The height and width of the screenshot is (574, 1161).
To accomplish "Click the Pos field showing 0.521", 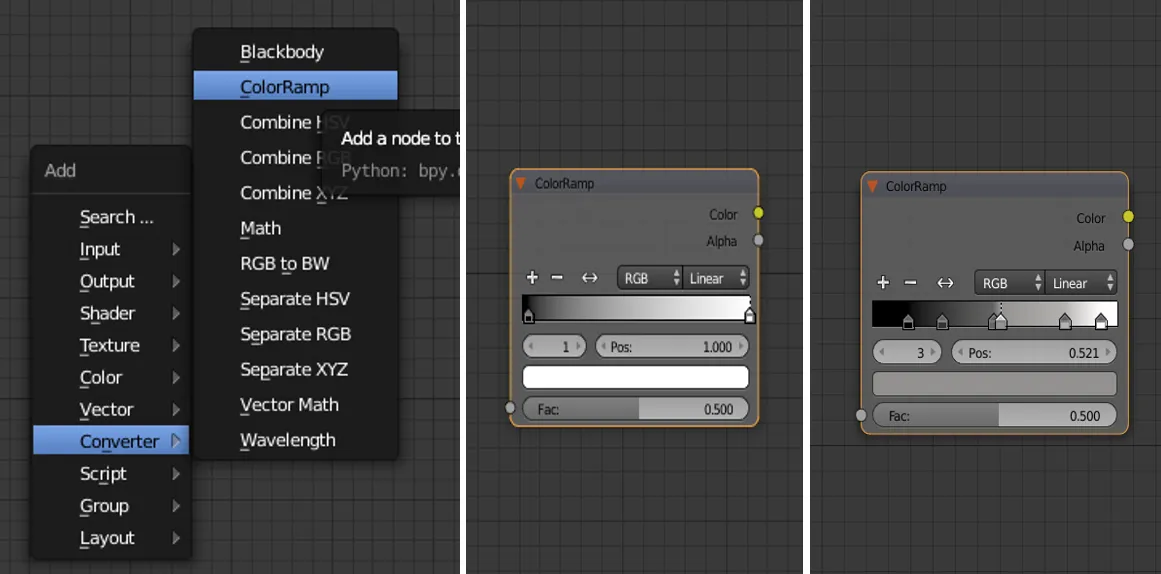I will 1034,353.
